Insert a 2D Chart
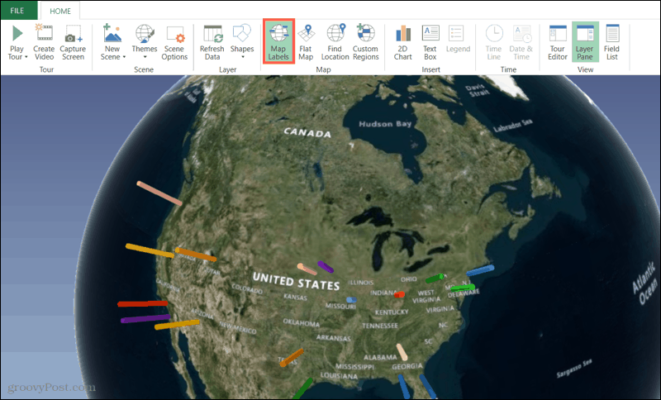Screen dimensions: 661x400 [x=403, y=40]
